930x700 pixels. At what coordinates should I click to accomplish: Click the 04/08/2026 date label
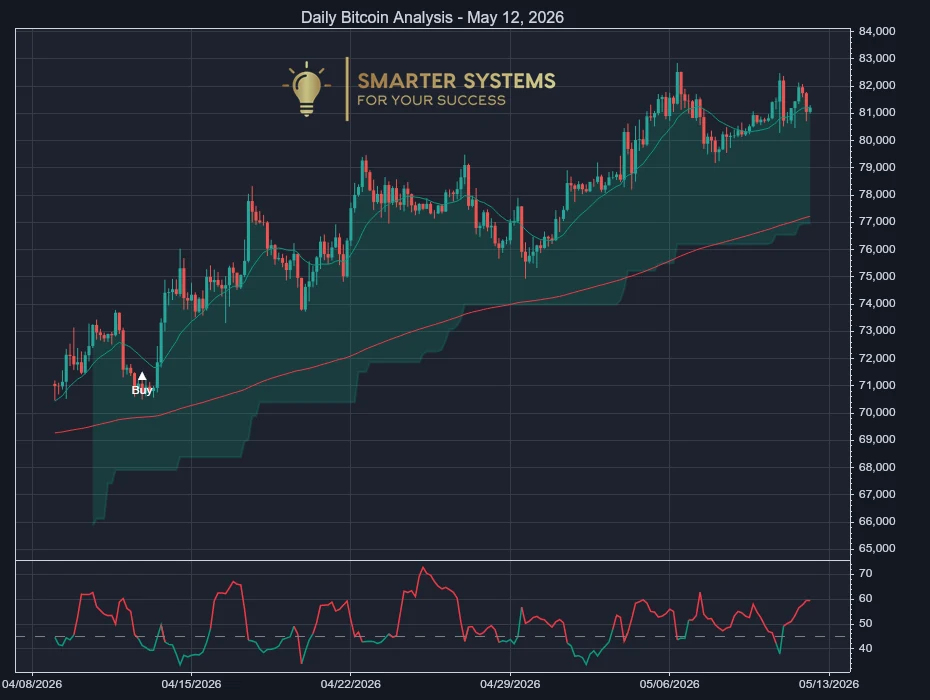coord(32,684)
